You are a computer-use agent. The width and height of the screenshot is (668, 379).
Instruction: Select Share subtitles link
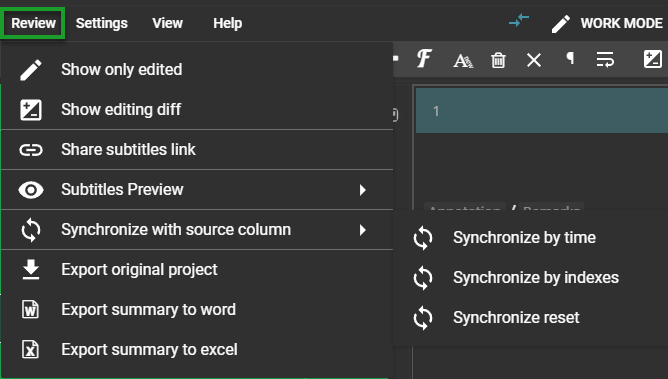tap(197, 149)
